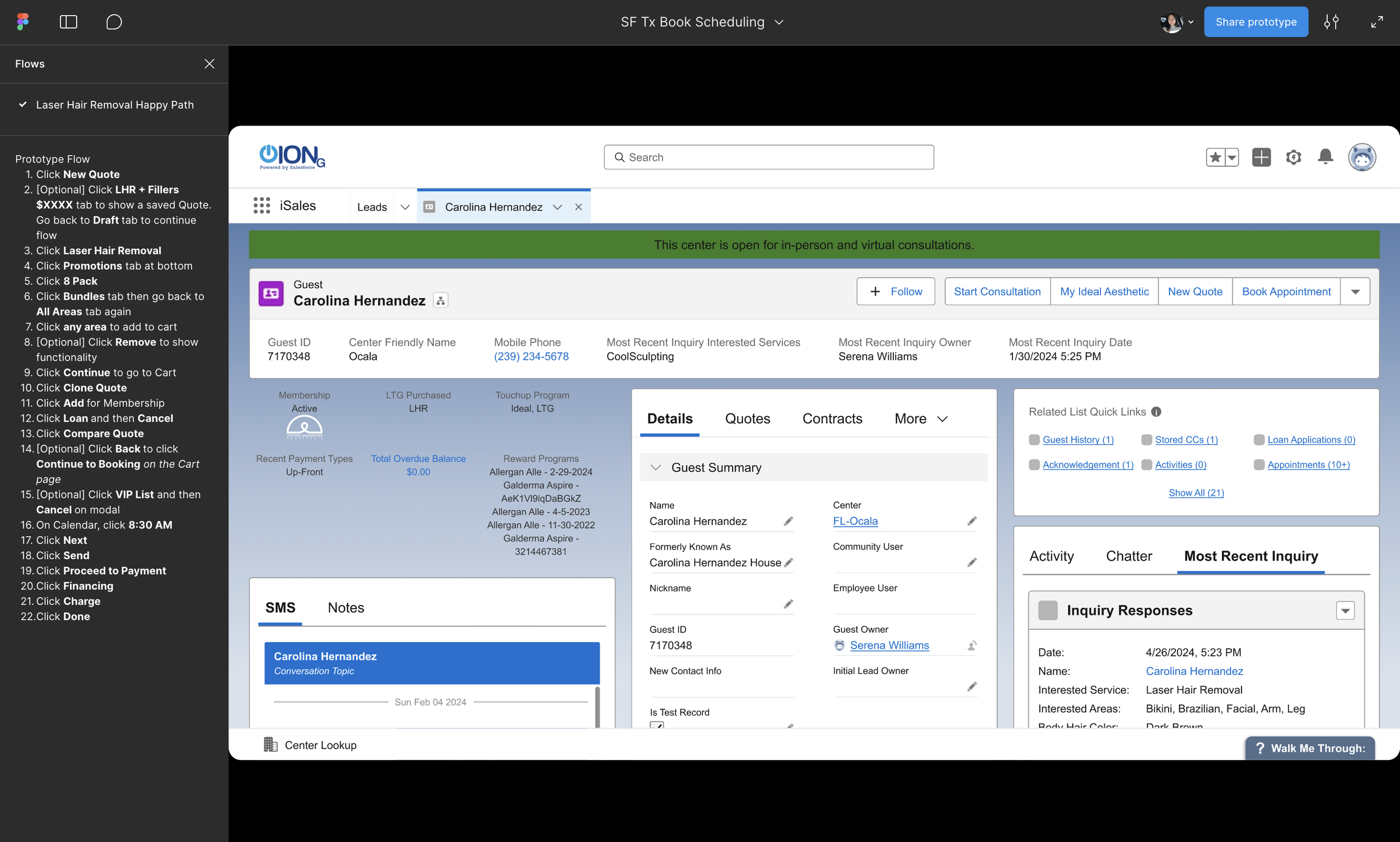Image resolution: width=1400 pixels, height=842 pixels.
Task: View account hierarchy icon beside Carolina Hernandez
Action: pyautogui.click(x=441, y=301)
